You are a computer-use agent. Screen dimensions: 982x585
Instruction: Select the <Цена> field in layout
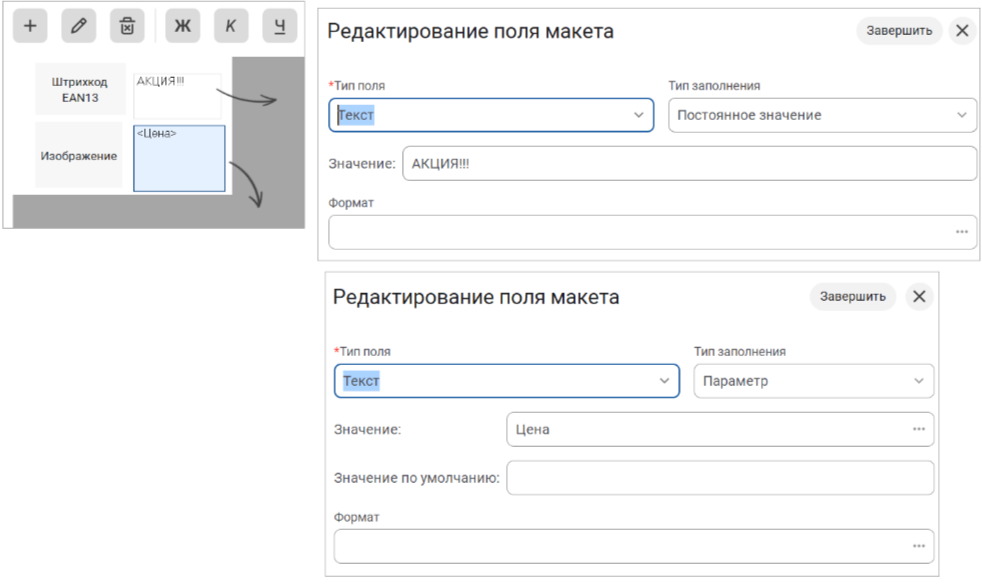click(179, 158)
